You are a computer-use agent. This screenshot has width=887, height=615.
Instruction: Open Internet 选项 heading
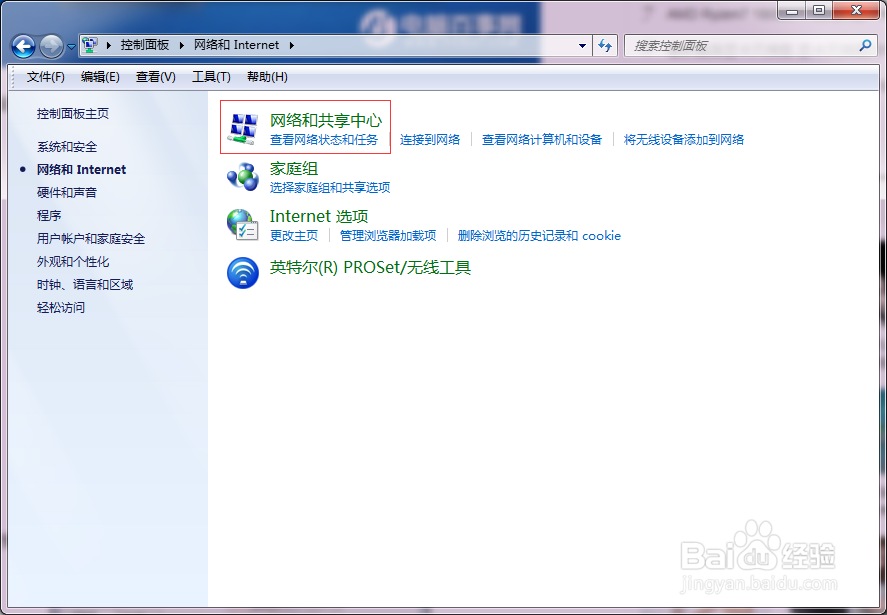[319, 216]
